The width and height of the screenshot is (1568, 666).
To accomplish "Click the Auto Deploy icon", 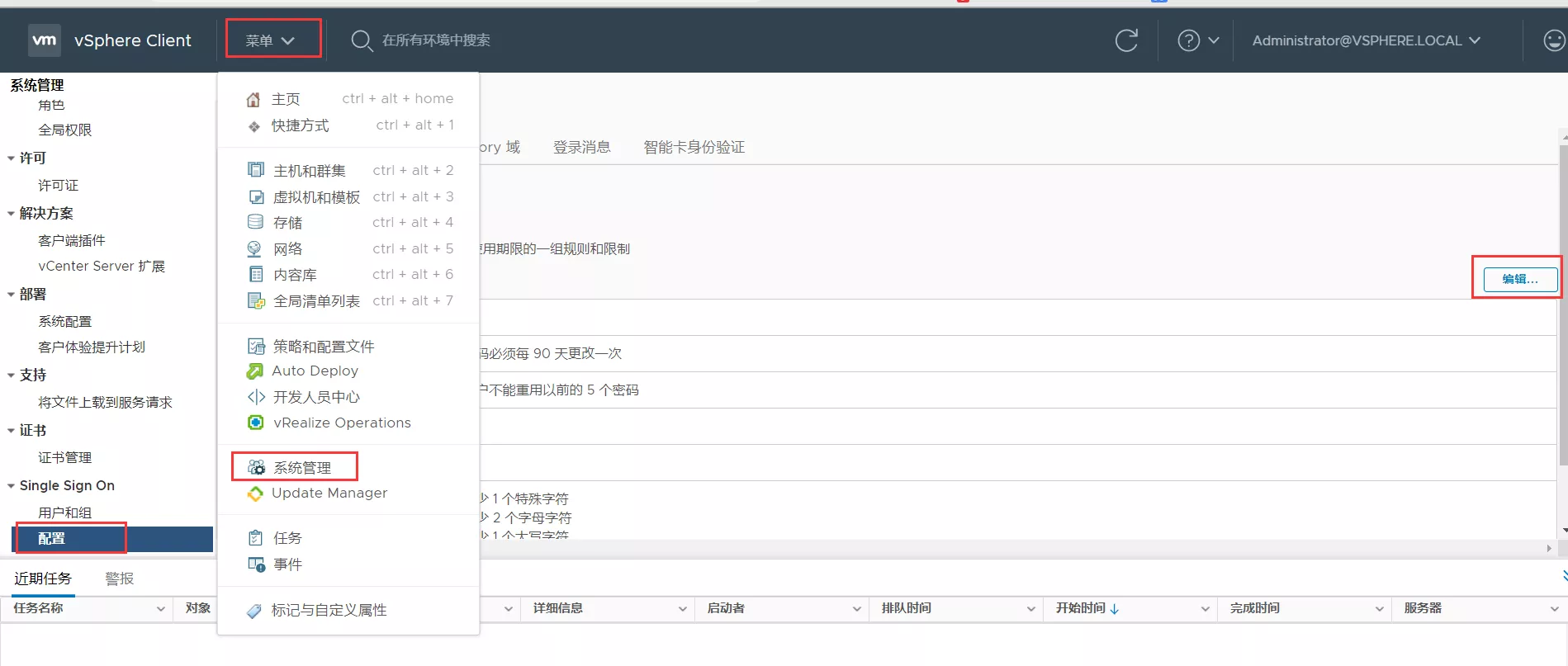I will tap(255, 371).
